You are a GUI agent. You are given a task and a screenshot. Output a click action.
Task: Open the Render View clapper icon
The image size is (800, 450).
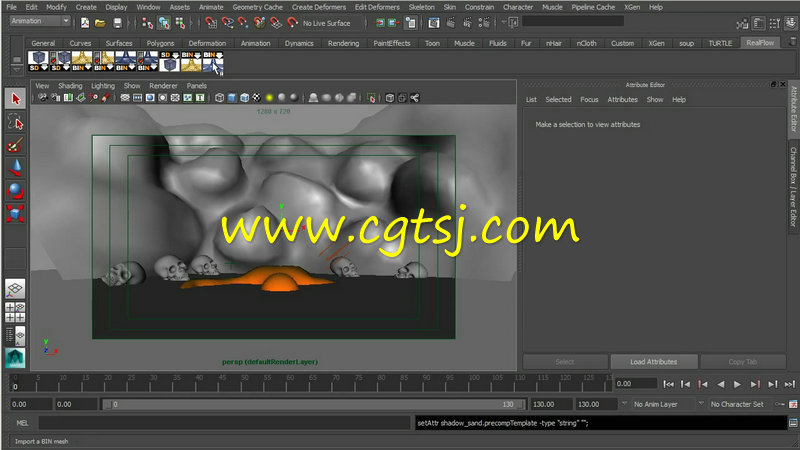pyautogui.click(x=434, y=23)
